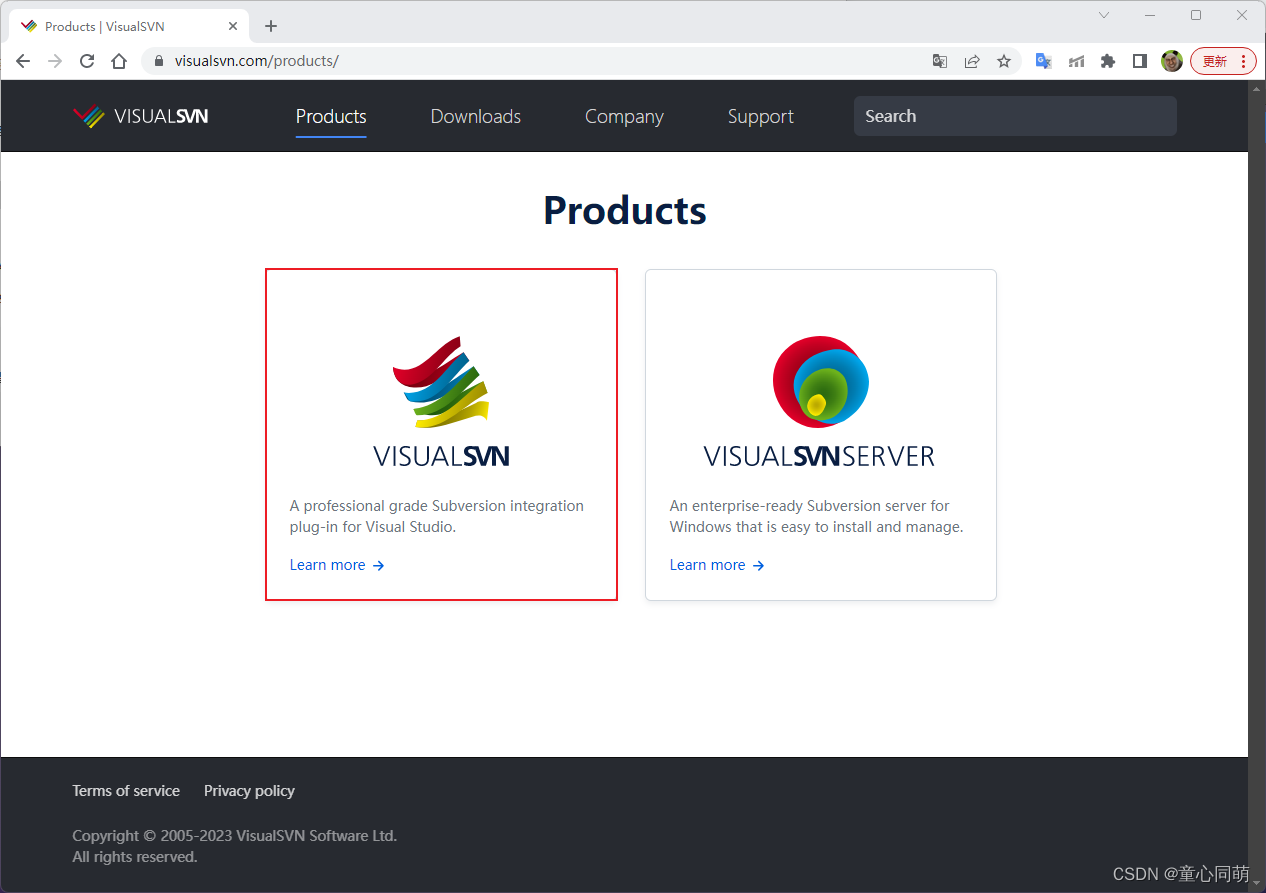Close the Products | VisualSVN tab
1266x893 pixels.
[233, 26]
